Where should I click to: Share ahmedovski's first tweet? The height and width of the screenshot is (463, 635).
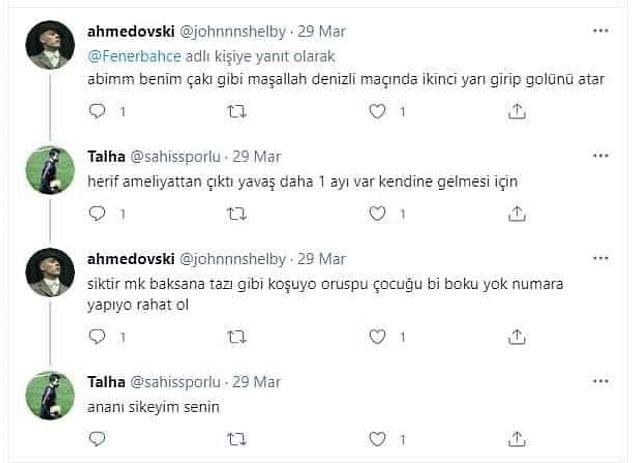[x=517, y=111]
